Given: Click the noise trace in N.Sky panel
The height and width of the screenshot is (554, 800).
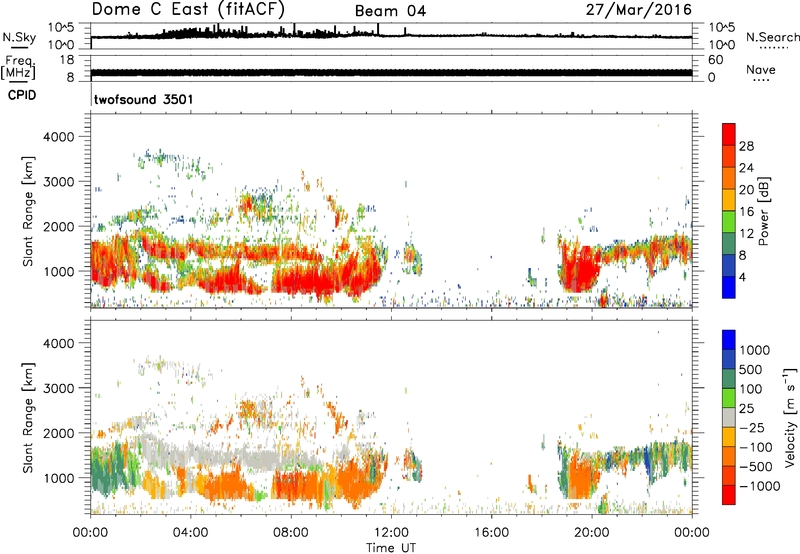Looking at the screenshot, I should [391, 36].
